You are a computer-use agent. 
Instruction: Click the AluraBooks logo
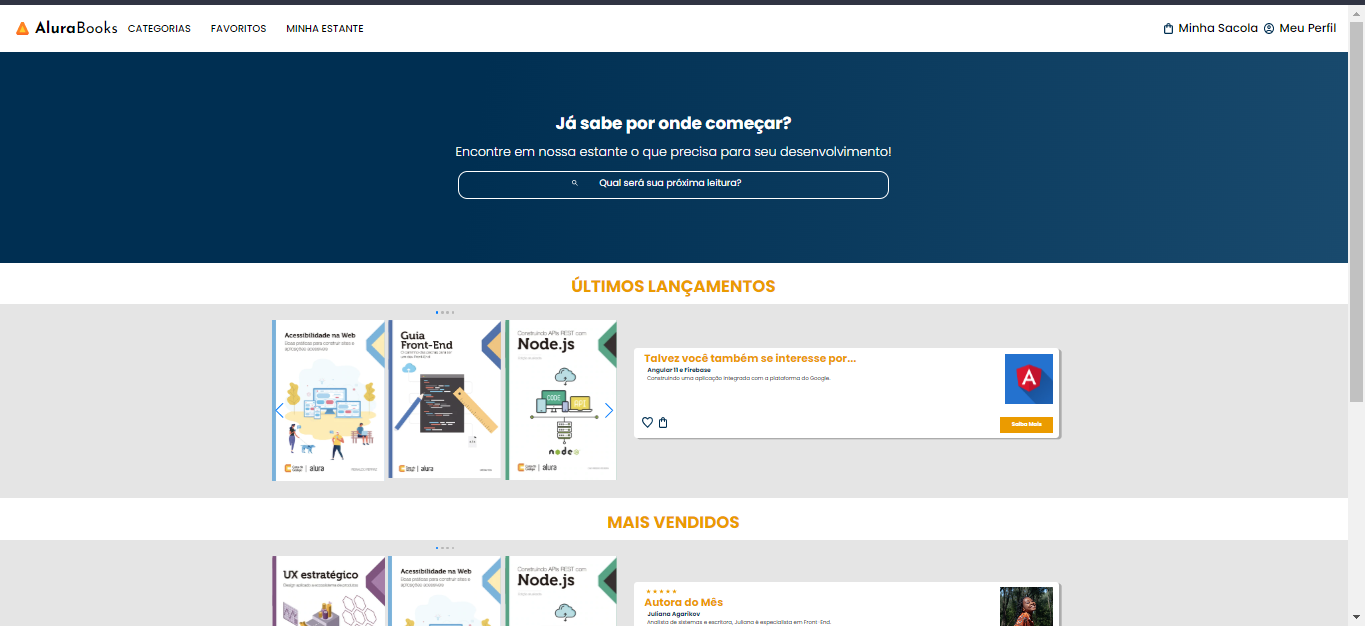pyautogui.click(x=67, y=28)
